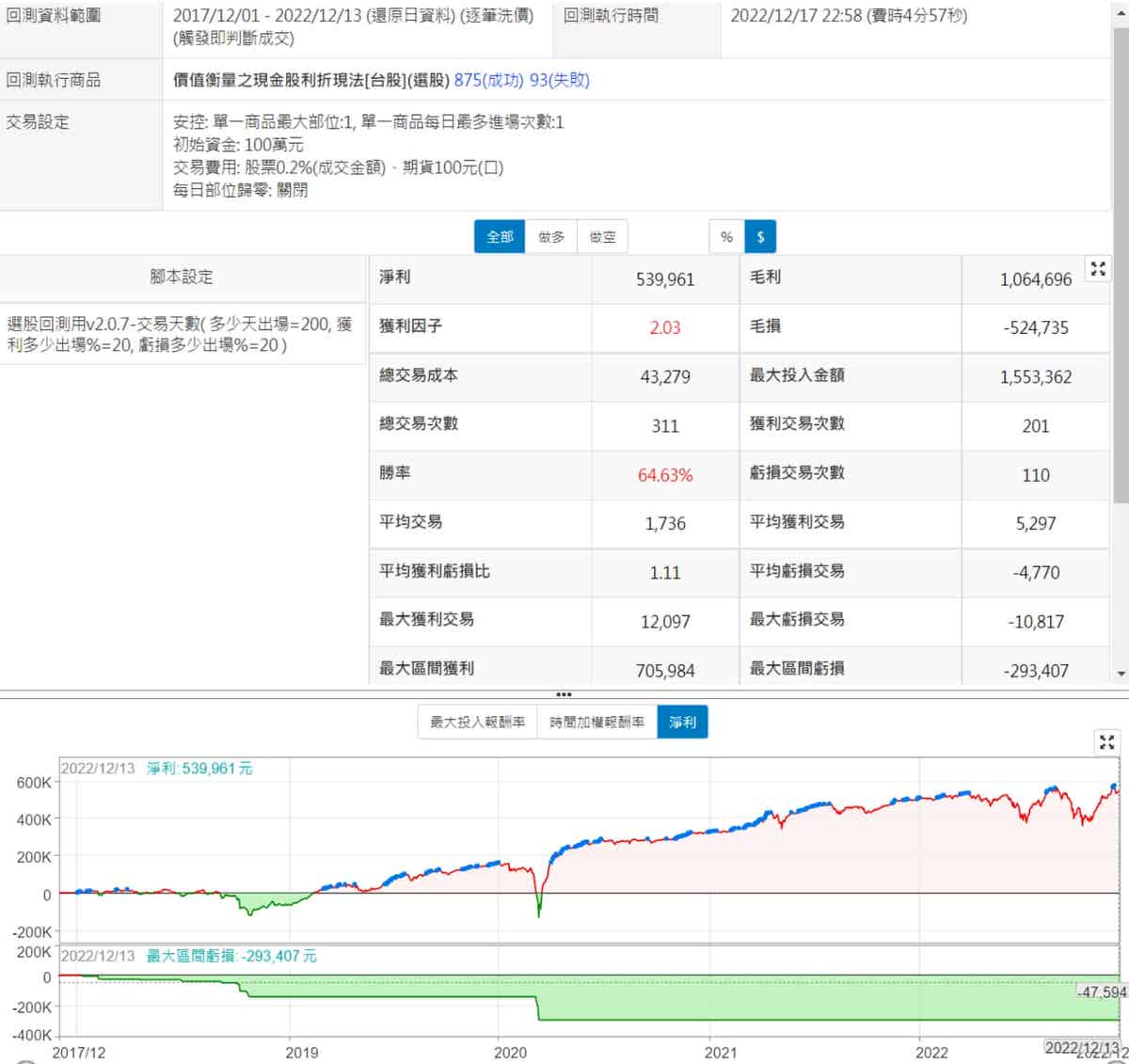Show only 做空 short trades
Image resolution: width=1129 pixels, height=1064 pixels.
click(602, 237)
